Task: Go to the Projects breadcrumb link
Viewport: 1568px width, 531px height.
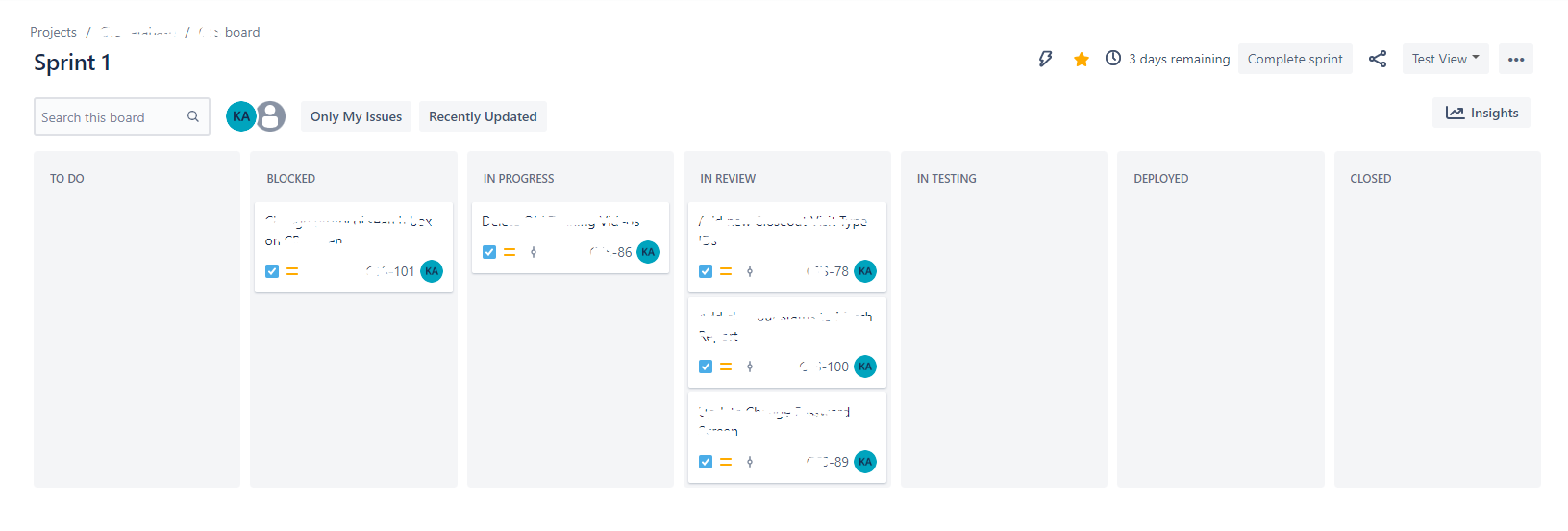Action: click(53, 32)
